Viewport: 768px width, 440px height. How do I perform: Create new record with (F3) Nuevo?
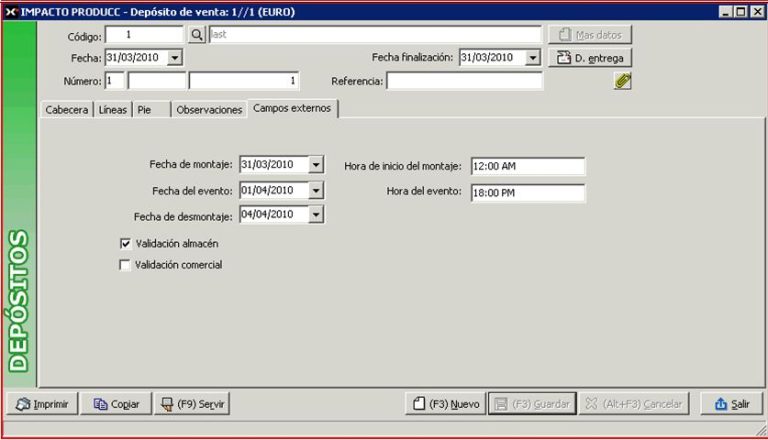(x=446, y=404)
